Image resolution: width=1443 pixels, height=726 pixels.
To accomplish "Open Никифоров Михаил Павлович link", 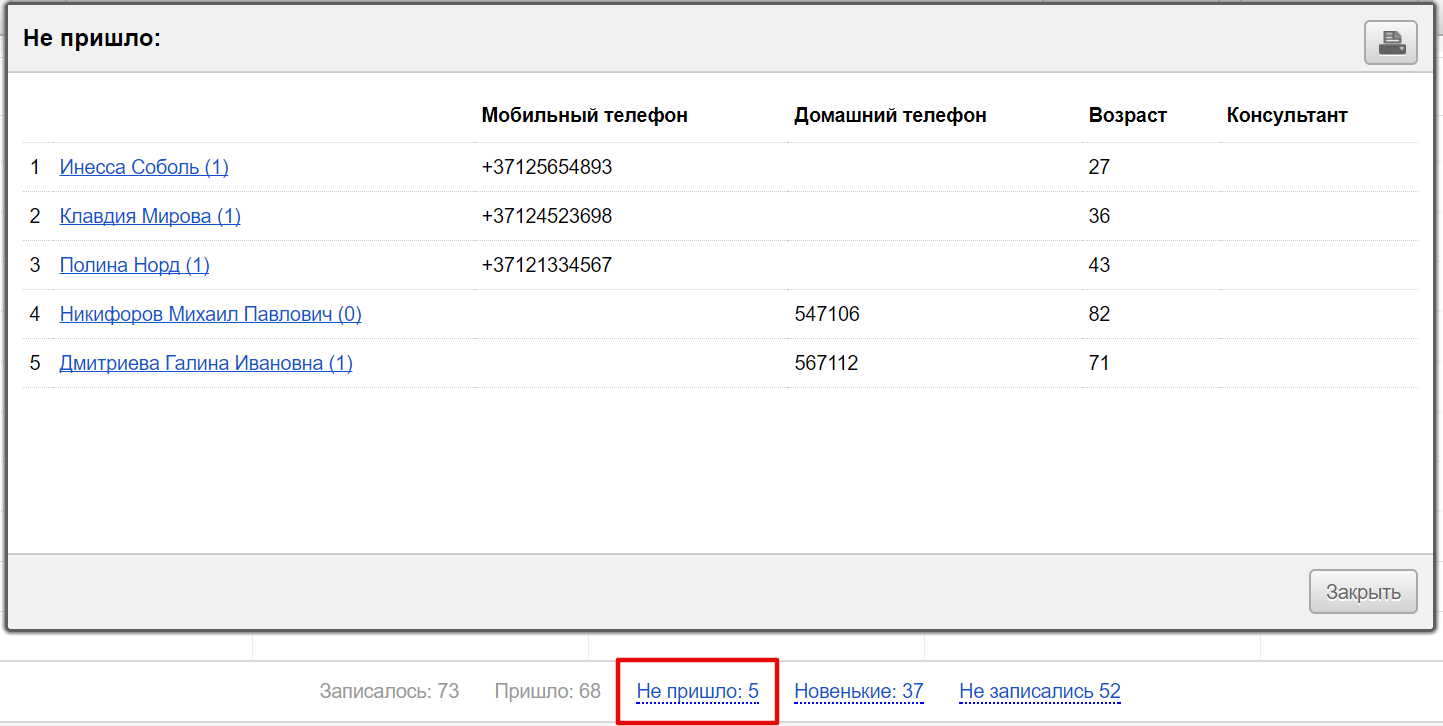I will tap(210, 314).
